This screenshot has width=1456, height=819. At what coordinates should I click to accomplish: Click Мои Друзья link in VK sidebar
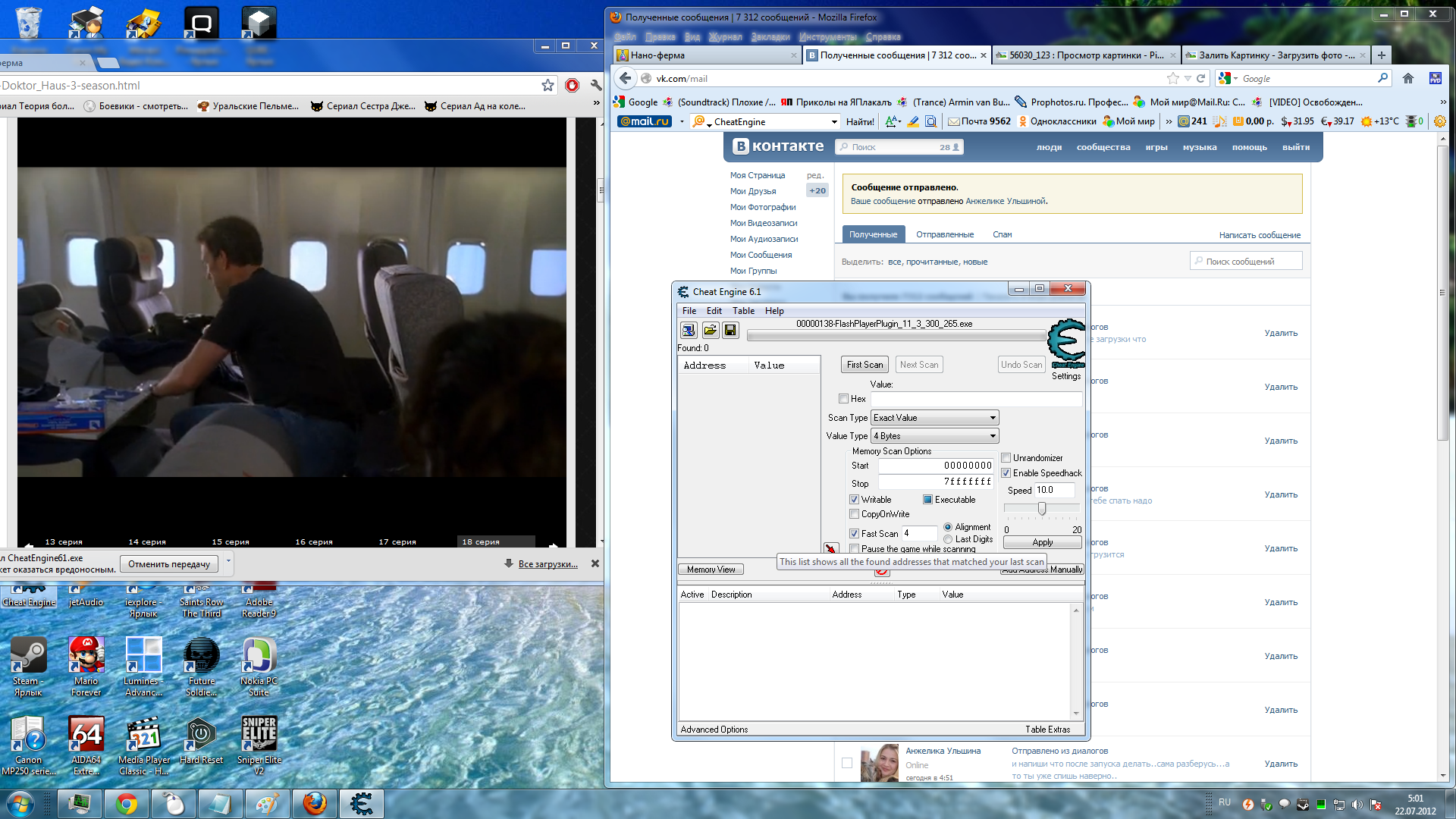[753, 191]
